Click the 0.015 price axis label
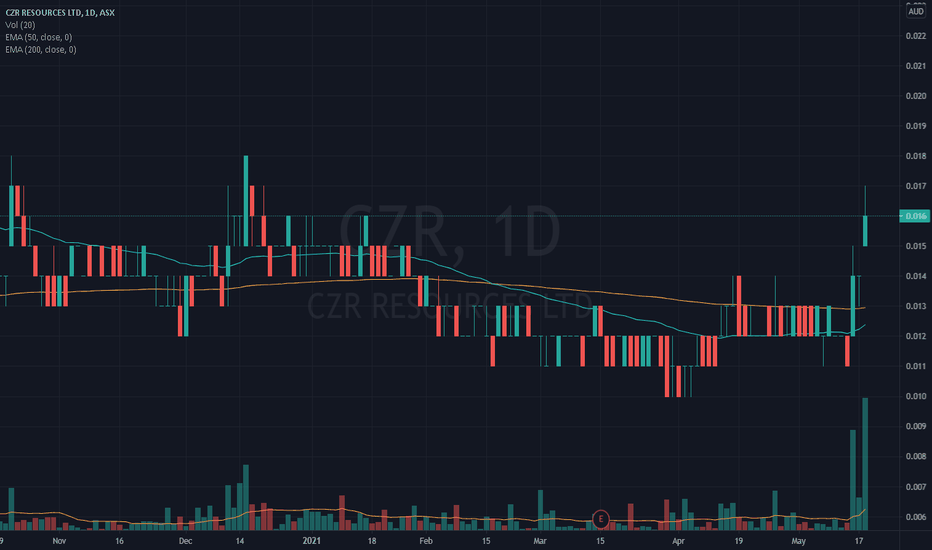 pyautogui.click(x=915, y=246)
